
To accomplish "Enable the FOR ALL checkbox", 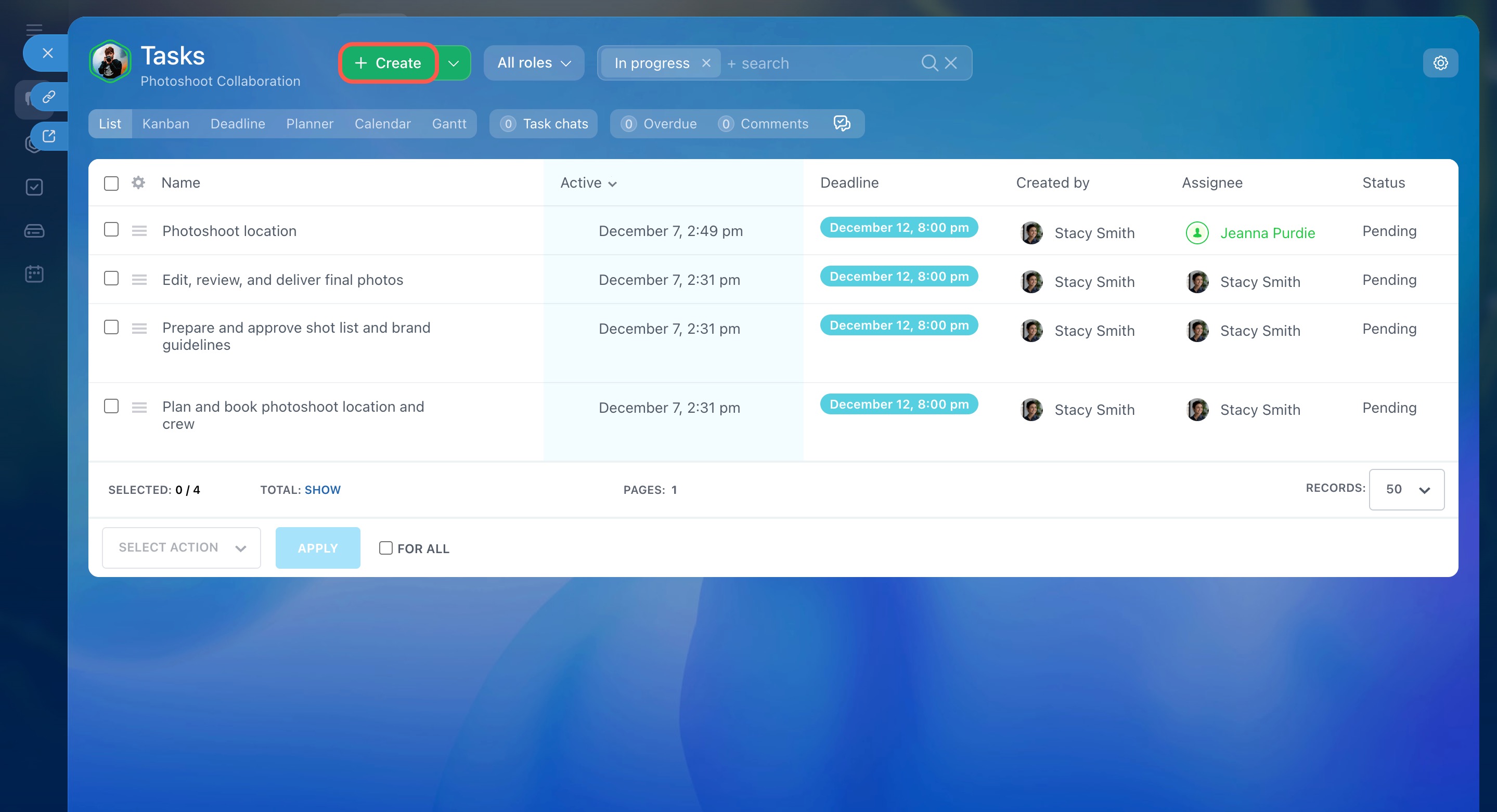I will tap(385, 548).
